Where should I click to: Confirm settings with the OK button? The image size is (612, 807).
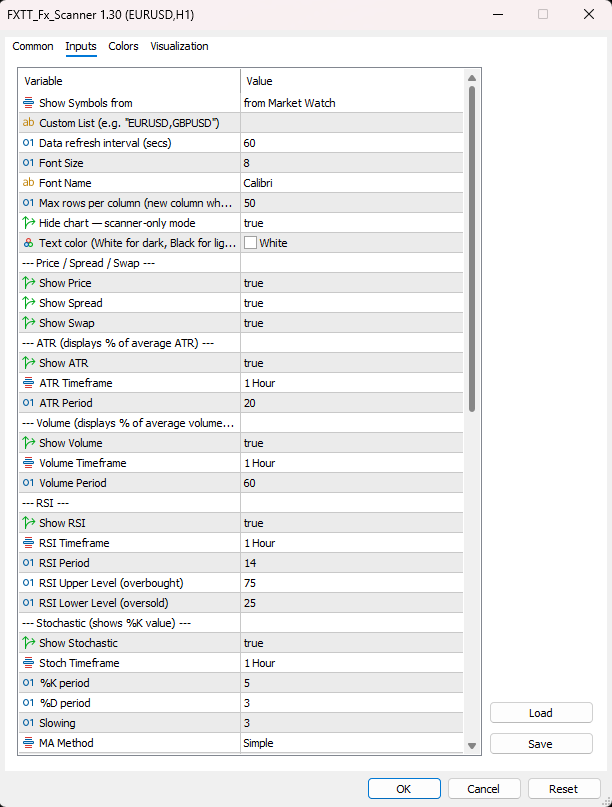click(404, 788)
